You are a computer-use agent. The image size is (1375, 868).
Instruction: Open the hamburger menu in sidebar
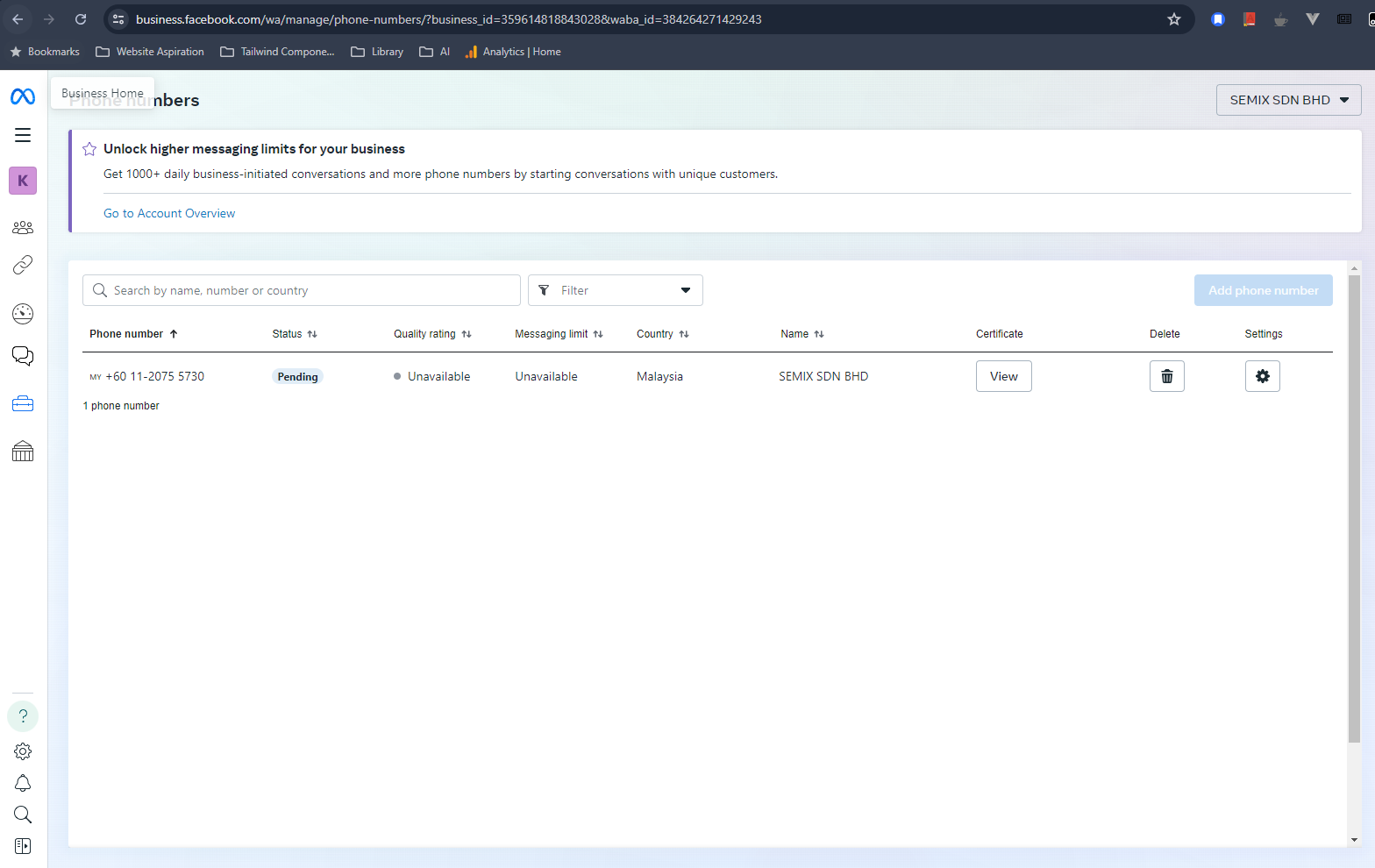coord(23,135)
